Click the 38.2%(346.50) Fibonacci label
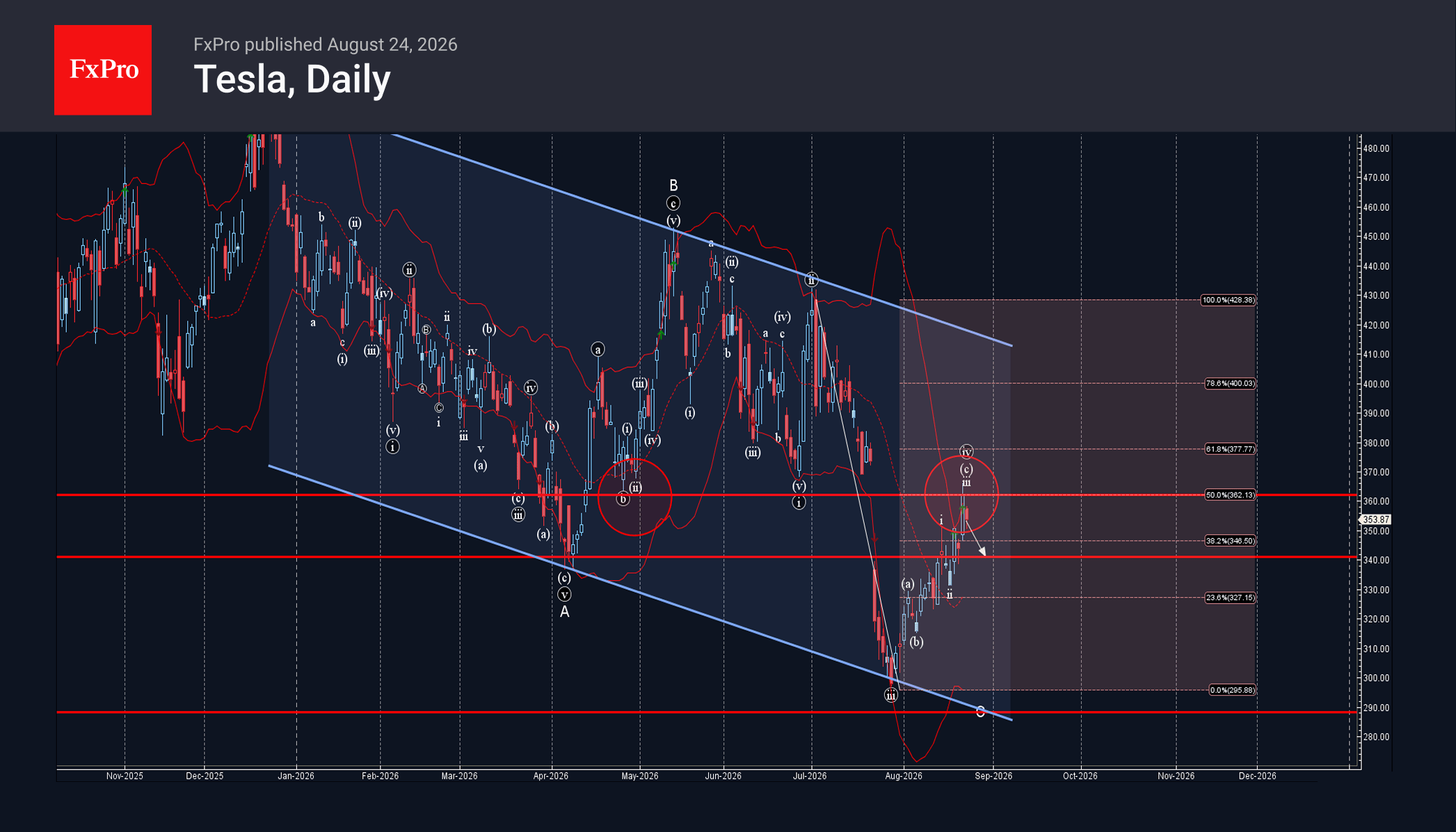1456x832 pixels. pos(1230,541)
